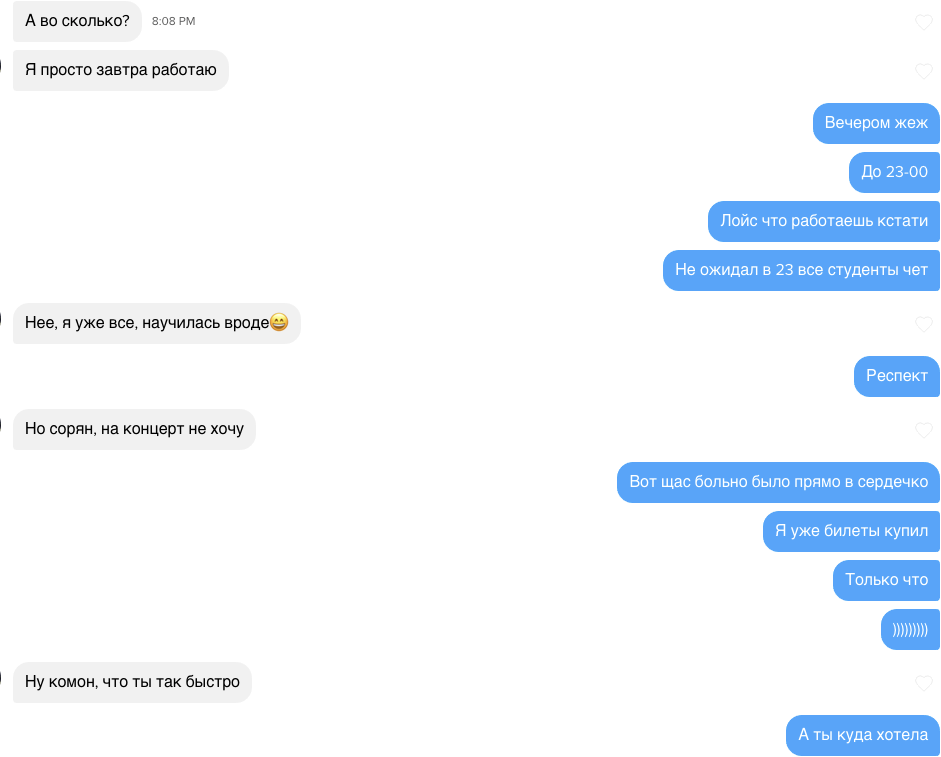
Task: Click the "Только что" sent bubble
Action: 886,580
